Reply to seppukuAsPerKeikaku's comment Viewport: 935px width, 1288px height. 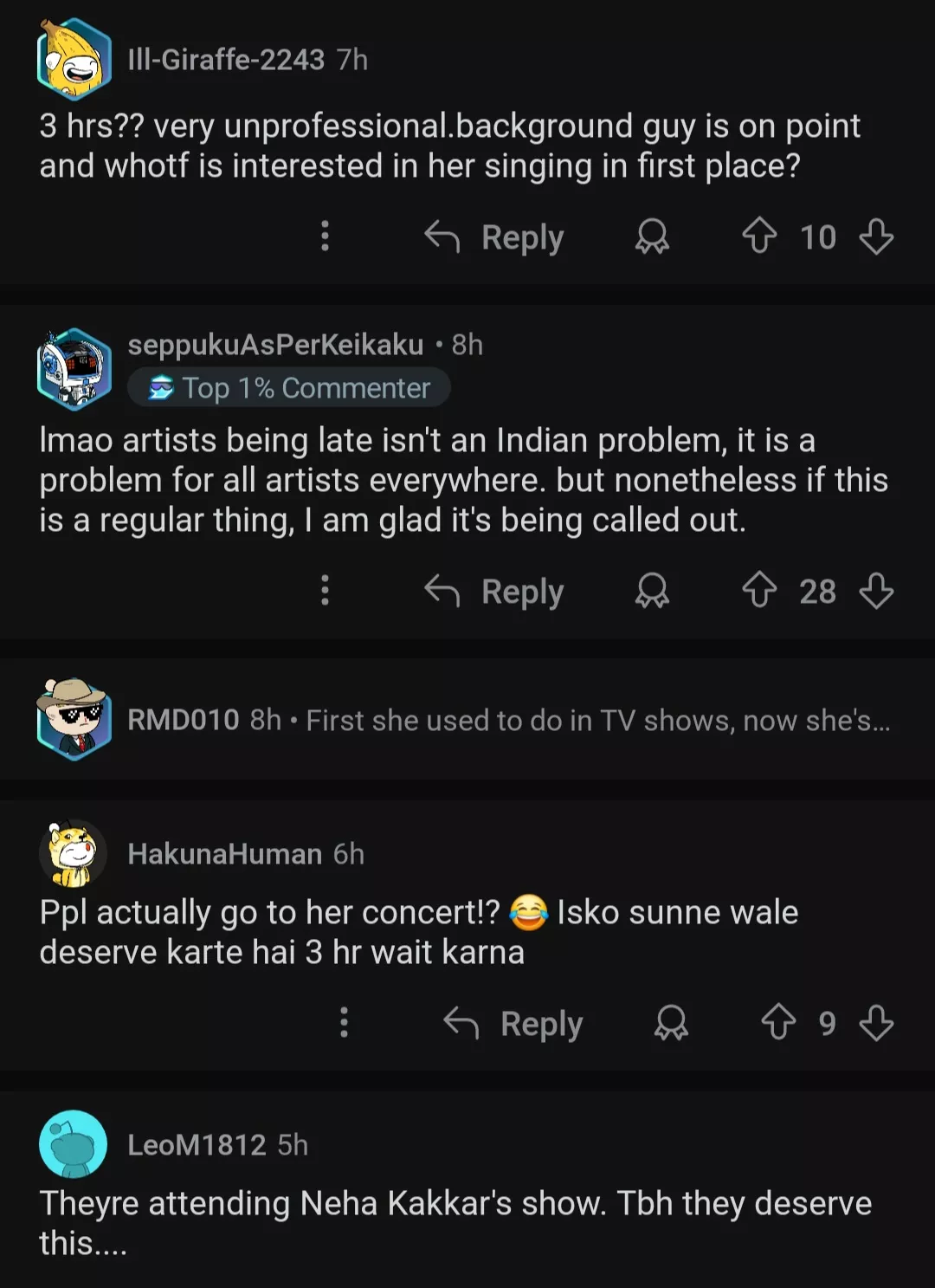pyautogui.click(x=495, y=591)
